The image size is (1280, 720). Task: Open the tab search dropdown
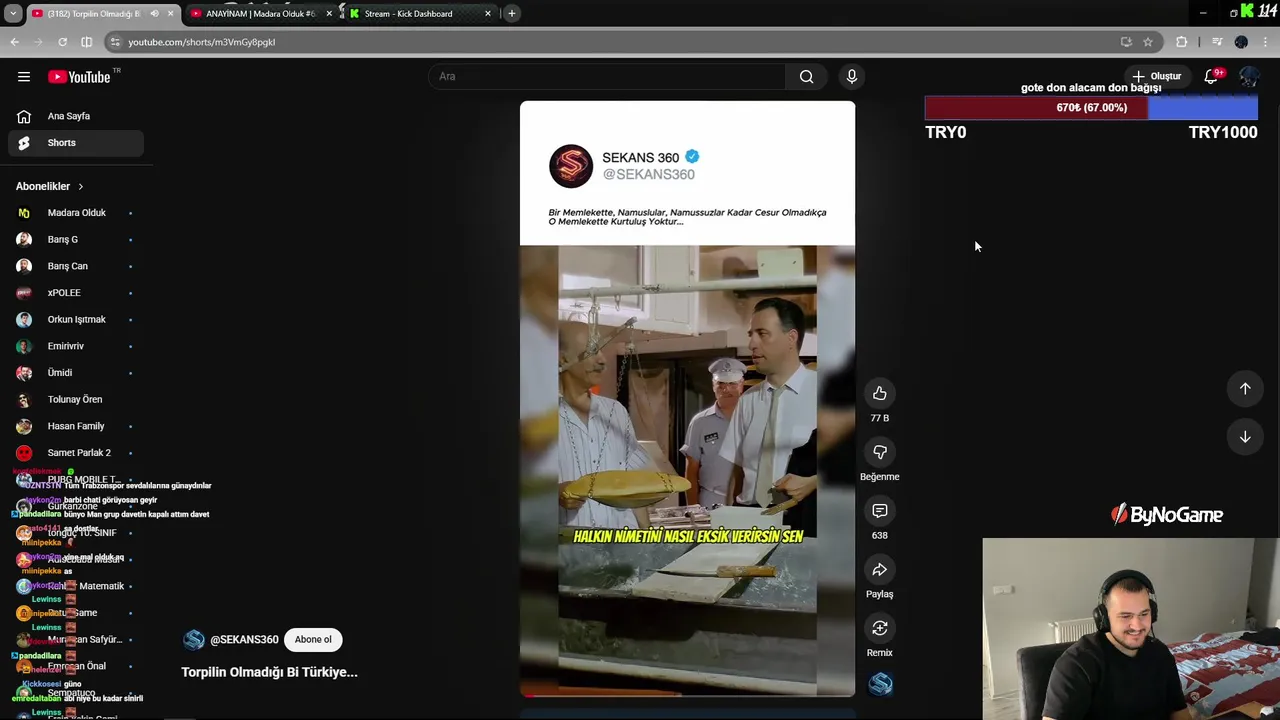[x=13, y=14]
